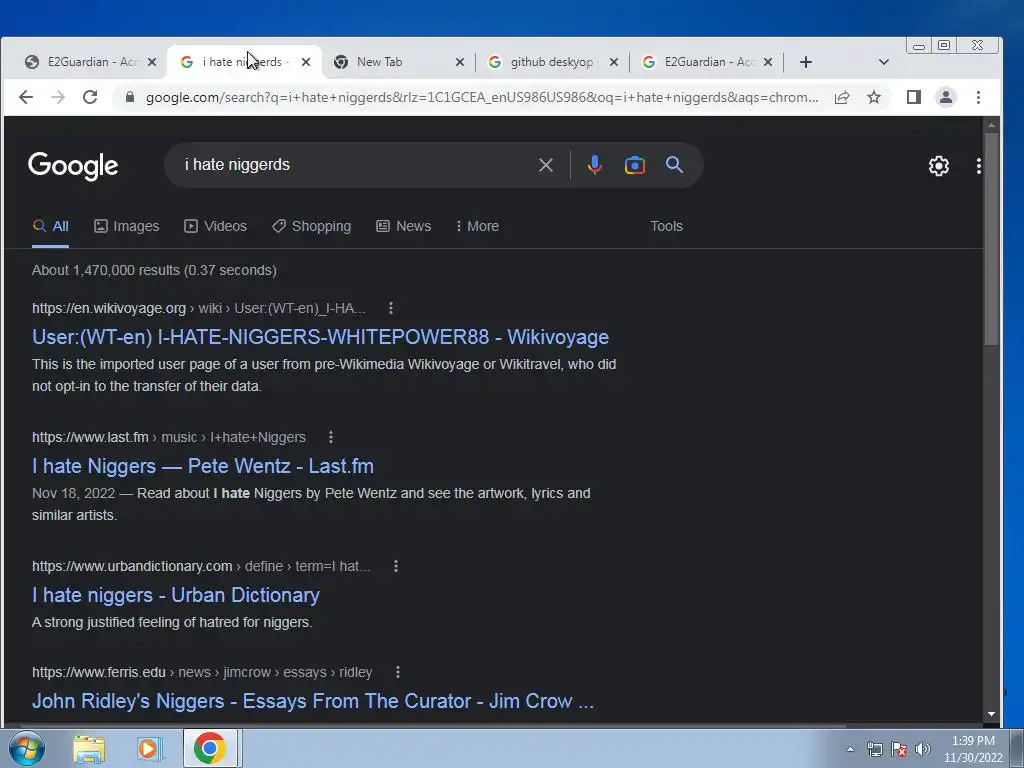View site information via the padlock icon
The image size is (1024, 768).
coord(130,97)
